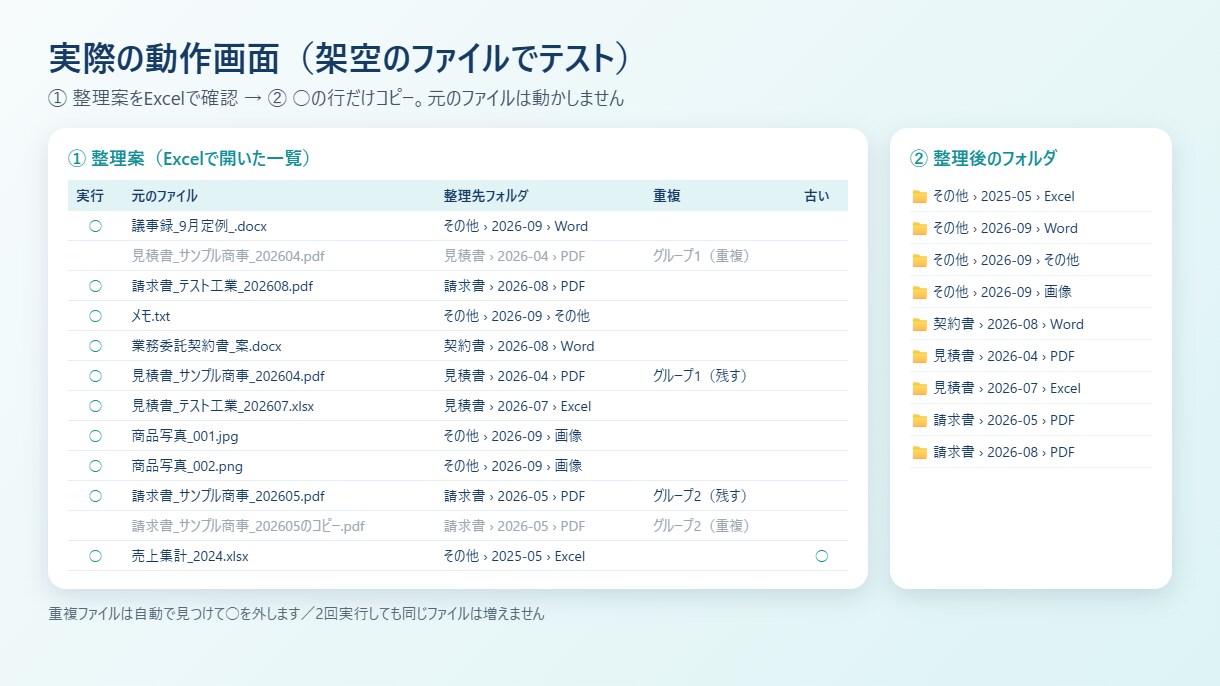Image resolution: width=1220 pixels, height=686 pixels.
Task: Toggle the 実行 circle for 売上集計_2024.xlsx
Action: coord(96,556)
